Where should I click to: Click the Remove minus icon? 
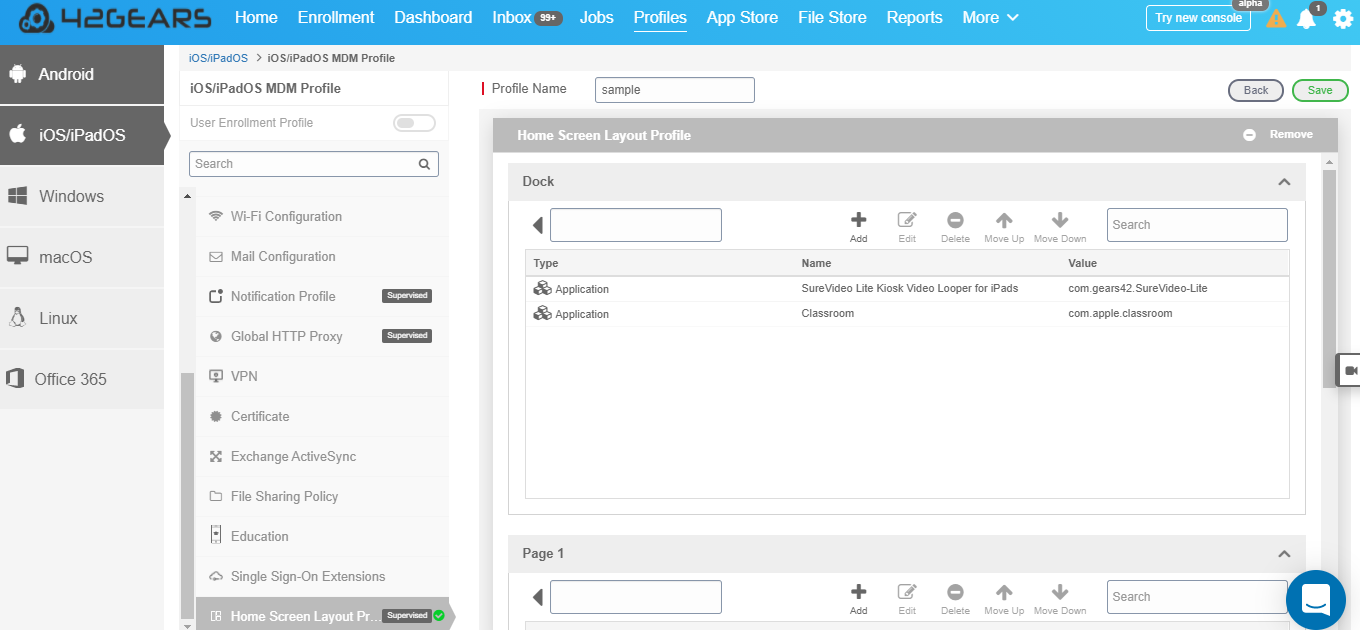(x=1249, y=135)
